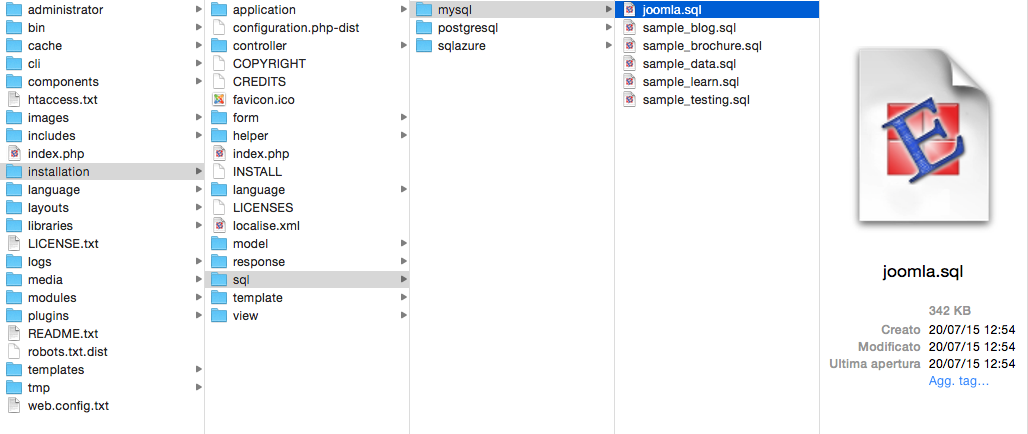1028x434 pixels.
Task: Click the sample_data.sql file icon
Action: [629, 64]
